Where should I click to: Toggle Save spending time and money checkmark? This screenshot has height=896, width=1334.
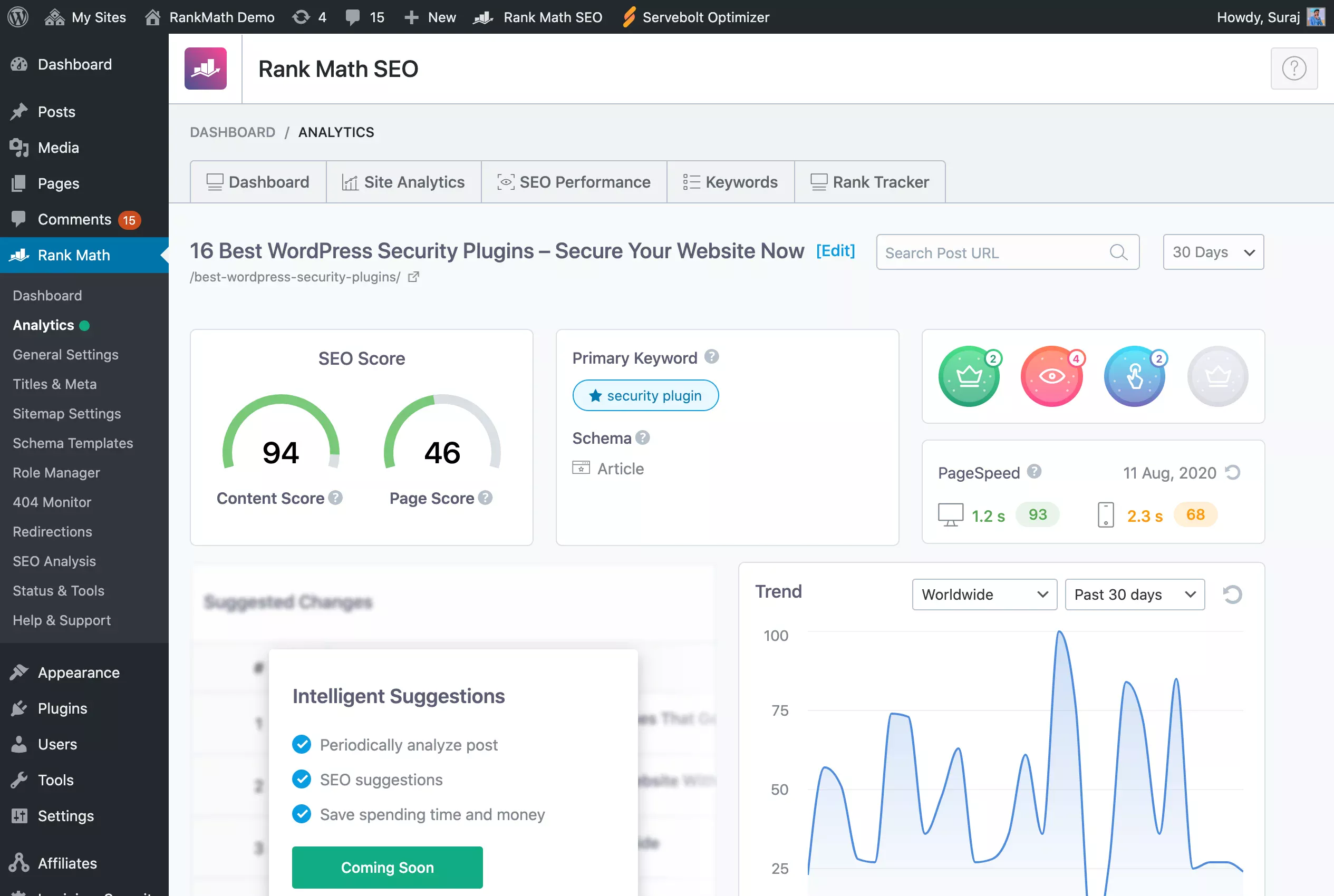(x=301, y=814)
